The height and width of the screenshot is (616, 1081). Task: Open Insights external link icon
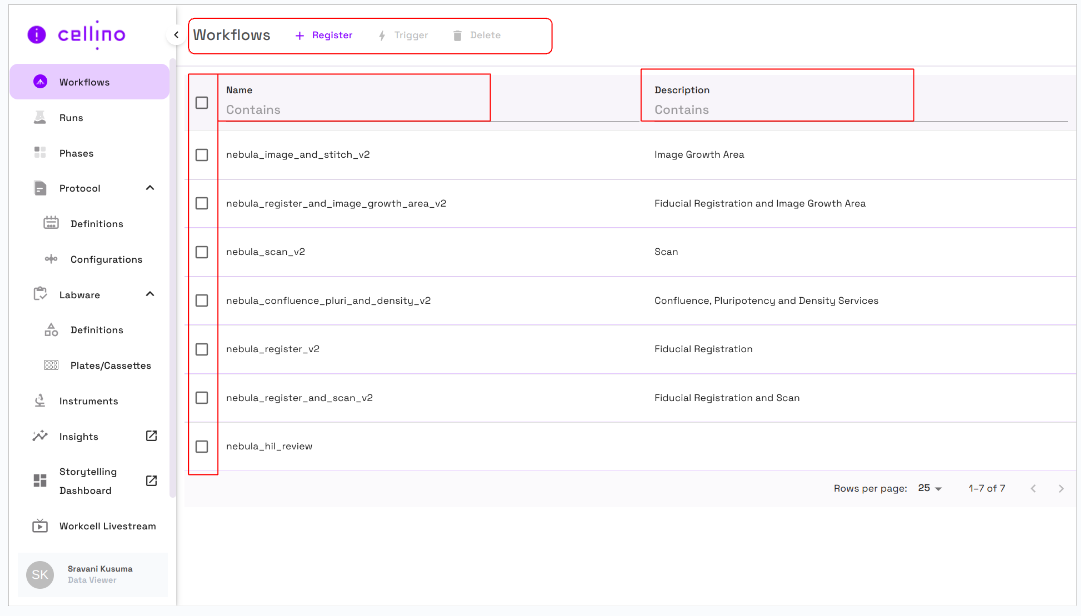click(151, 436)
